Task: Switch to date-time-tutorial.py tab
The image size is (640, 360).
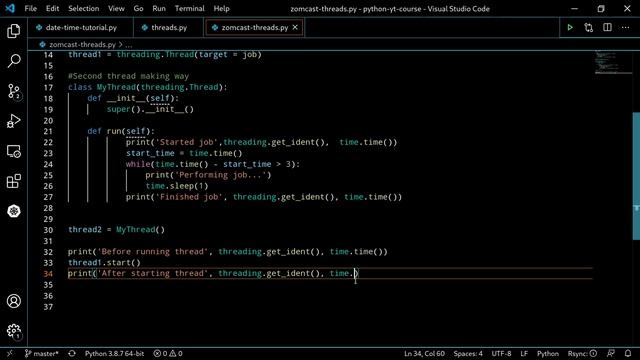Action: tap(81, 28)
